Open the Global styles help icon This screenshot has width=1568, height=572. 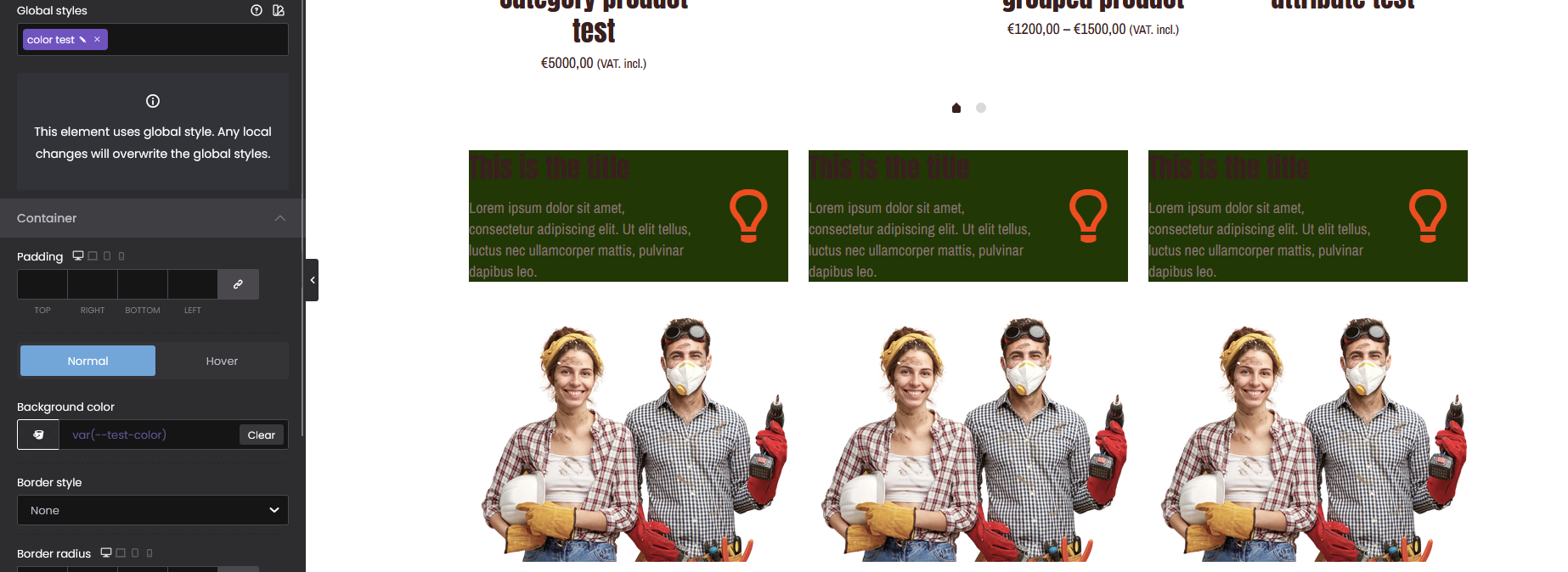coord(257,10)
